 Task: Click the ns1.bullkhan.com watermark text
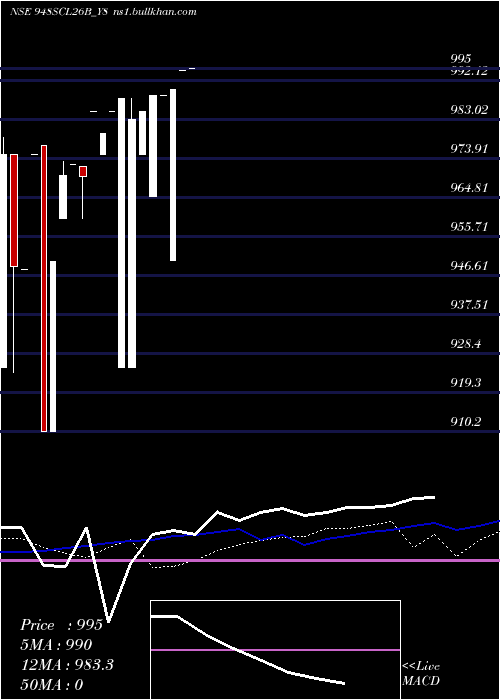[x=154, y=12]
